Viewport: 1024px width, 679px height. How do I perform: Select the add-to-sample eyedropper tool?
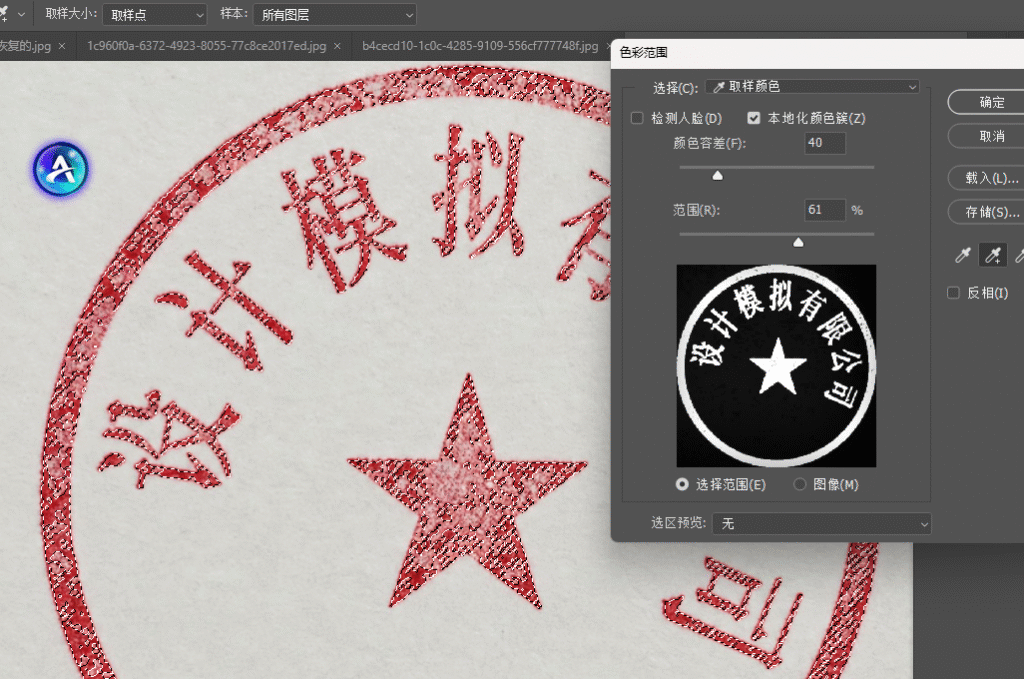click(x=993, y=255)
